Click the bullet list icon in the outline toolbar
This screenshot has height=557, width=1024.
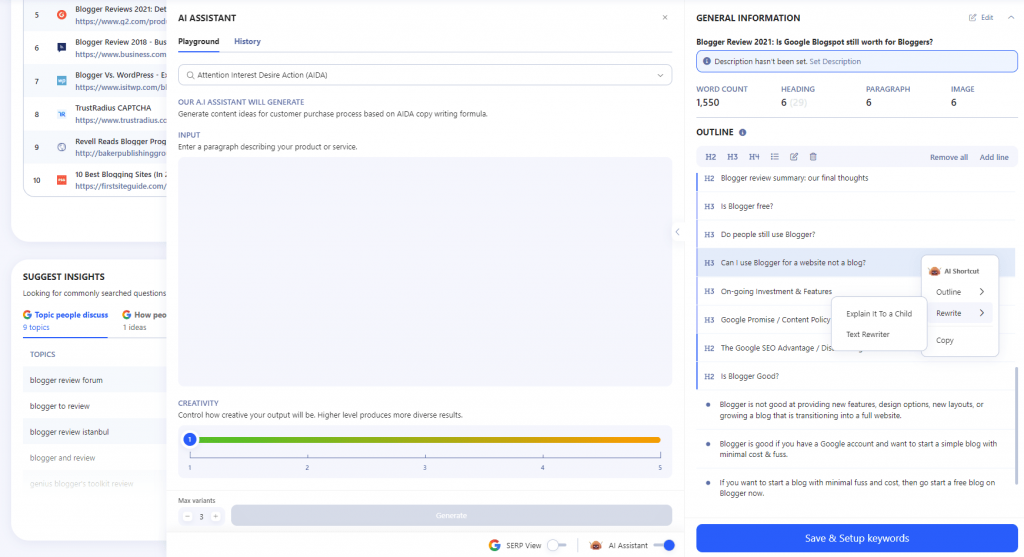pyautogui.click(x=775, y=157)
